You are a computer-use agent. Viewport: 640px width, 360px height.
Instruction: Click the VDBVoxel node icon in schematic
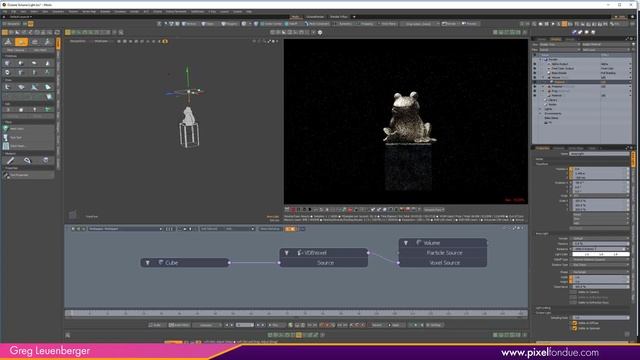(x=300, y=253)
